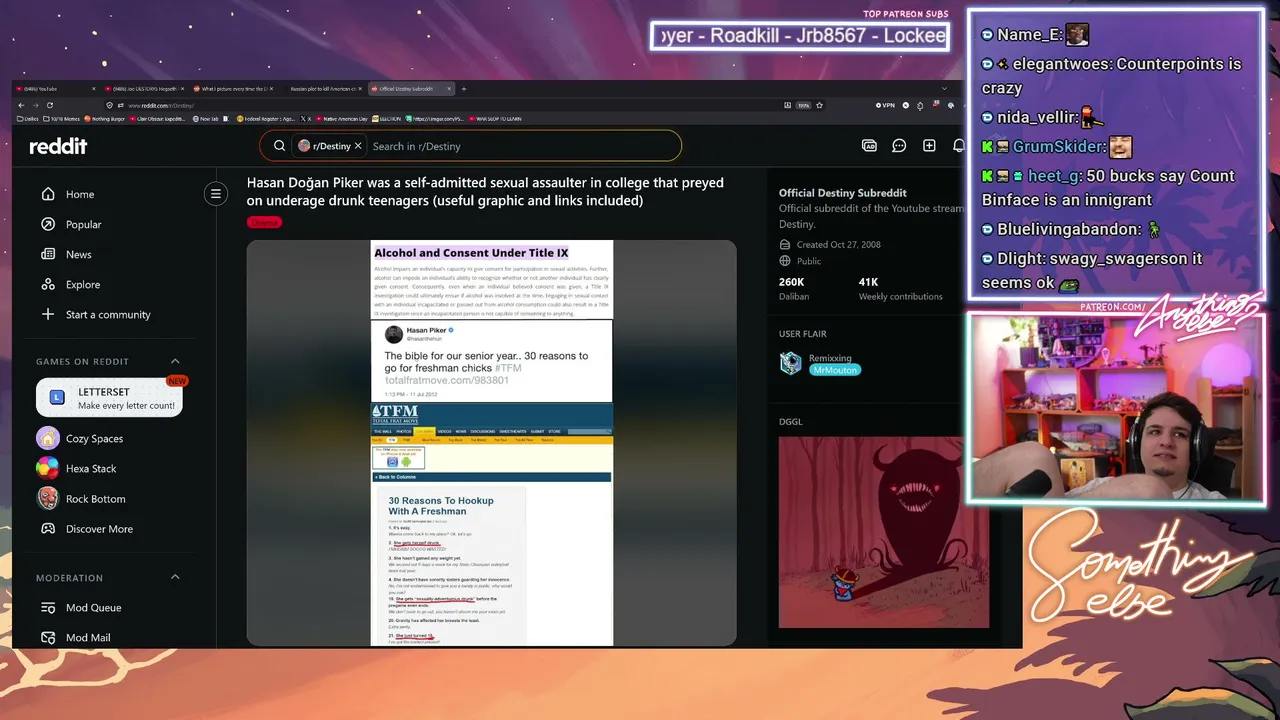This screenshot has width=1280, height=720.
Task: Collapse the left navigation sidebar
Action: point(216,194)
